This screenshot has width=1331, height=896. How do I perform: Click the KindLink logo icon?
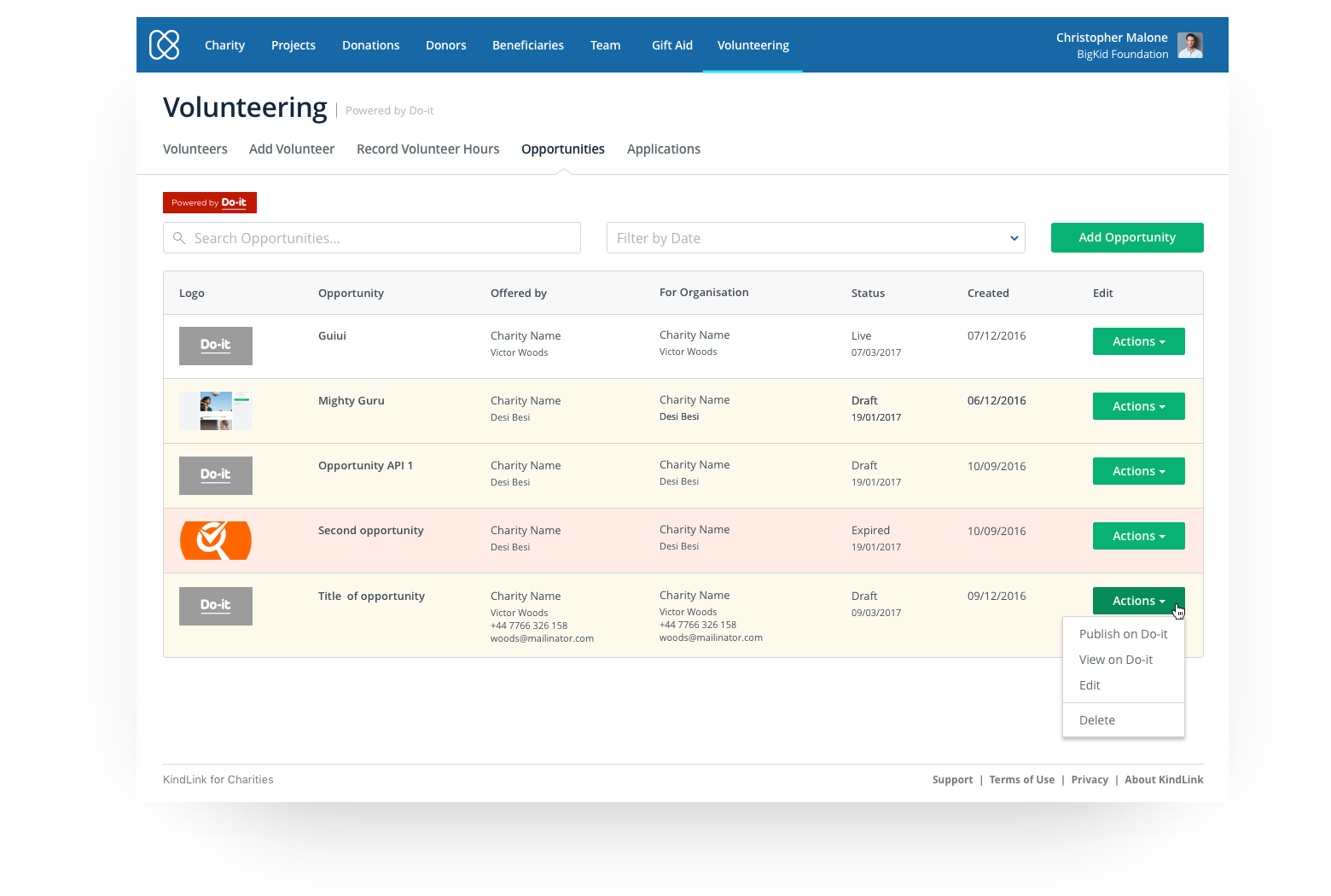[165, 44]
